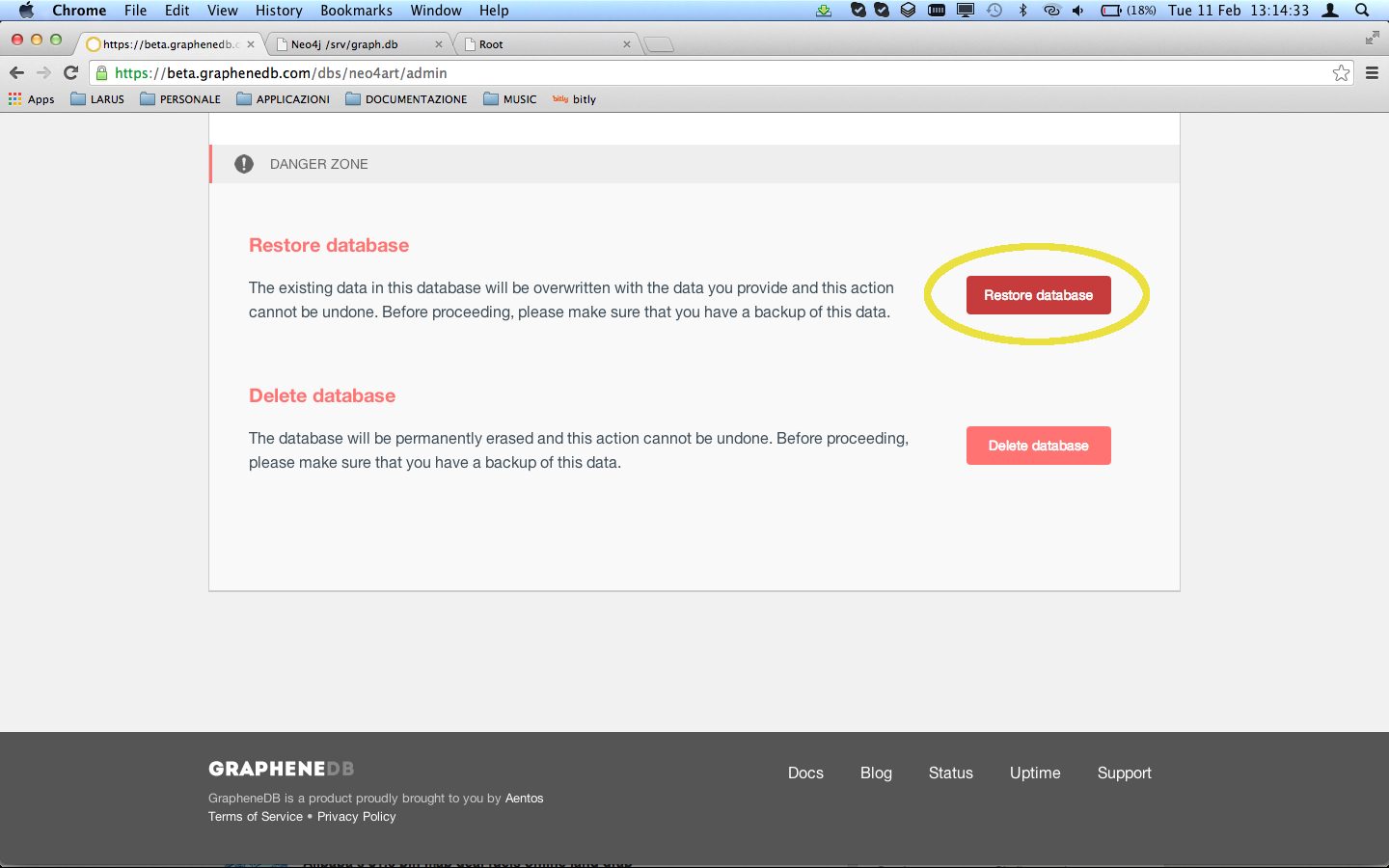Click the volume speaker icon
Image resolution: width=1389 pixels, height=868 pixels.
click(x=1078, y=11)
